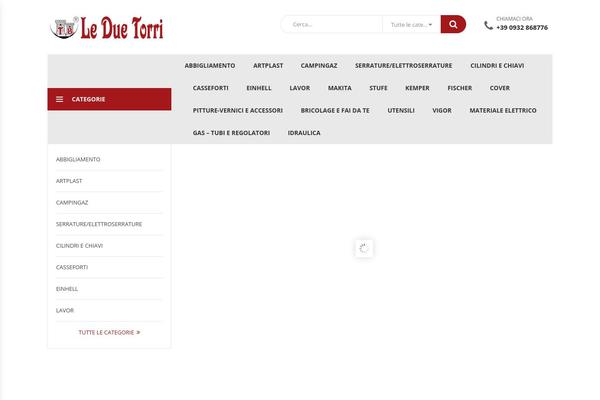Screen dimensions: 600x400
Task: Open Serrature/Elettroserrature in the sidebar list
Action: (x=99, y=224)
